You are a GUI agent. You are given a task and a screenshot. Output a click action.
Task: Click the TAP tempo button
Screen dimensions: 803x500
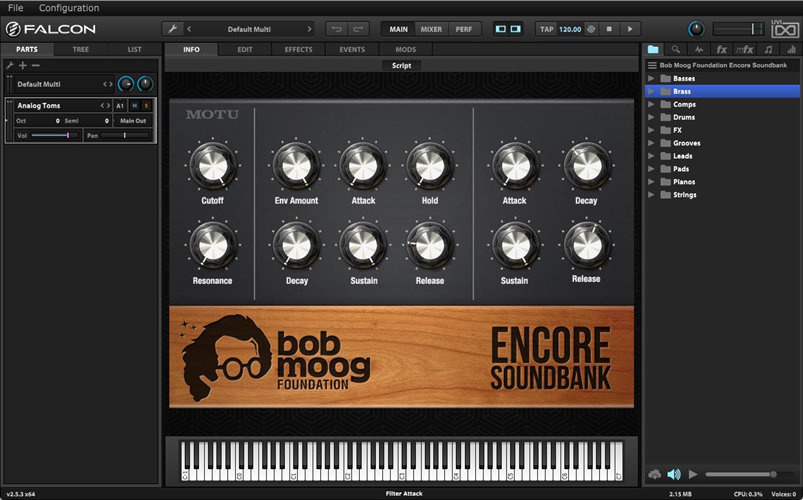(546, 29)
